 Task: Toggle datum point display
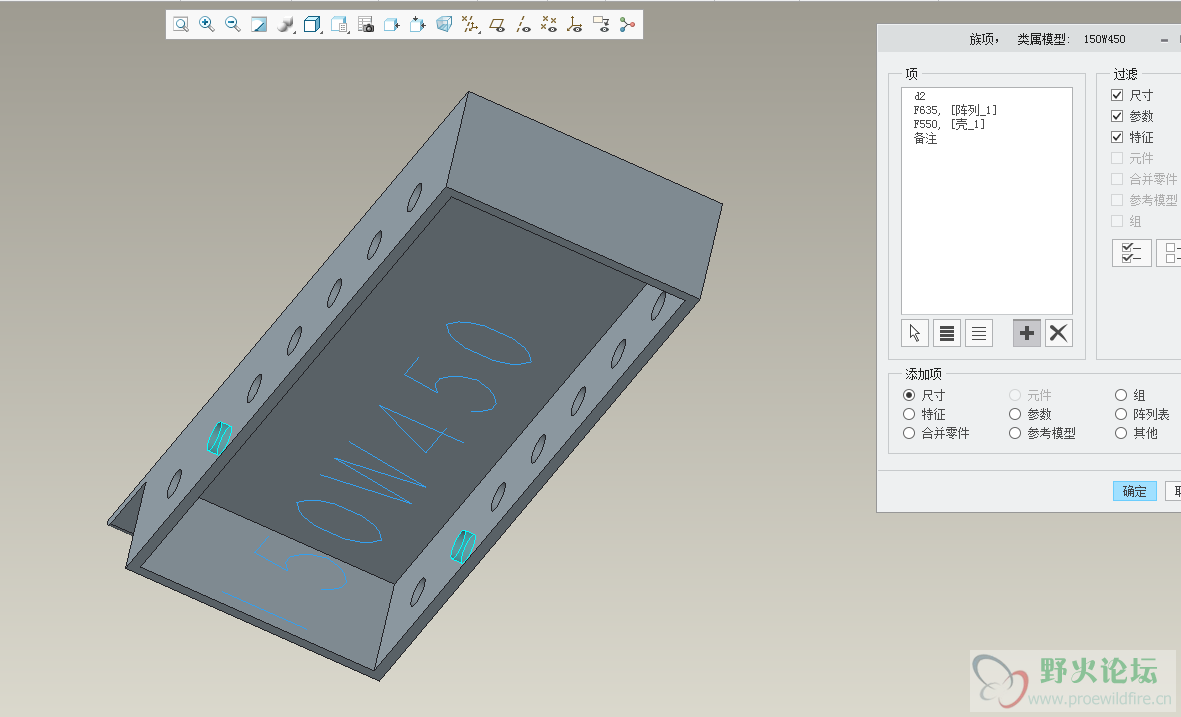coord(549,25)
